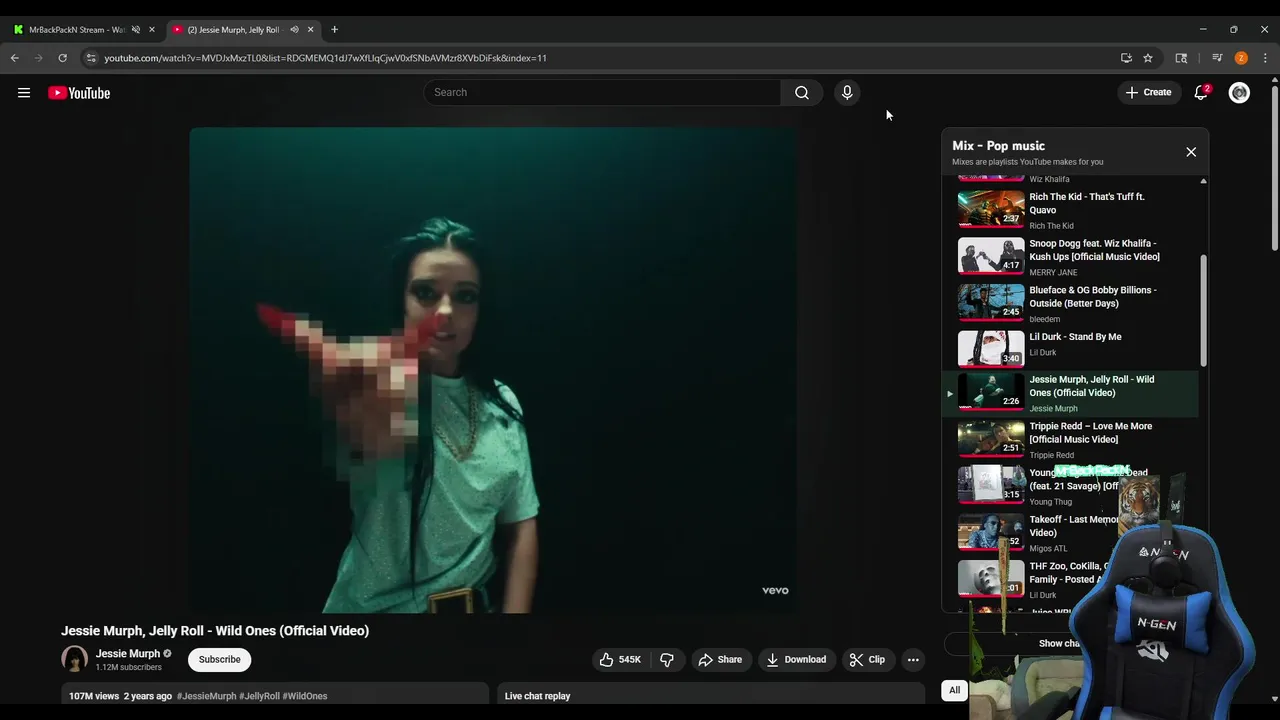Open the account avatar menu
The image size is (1280, 720).
click(x=1239, y=93)
